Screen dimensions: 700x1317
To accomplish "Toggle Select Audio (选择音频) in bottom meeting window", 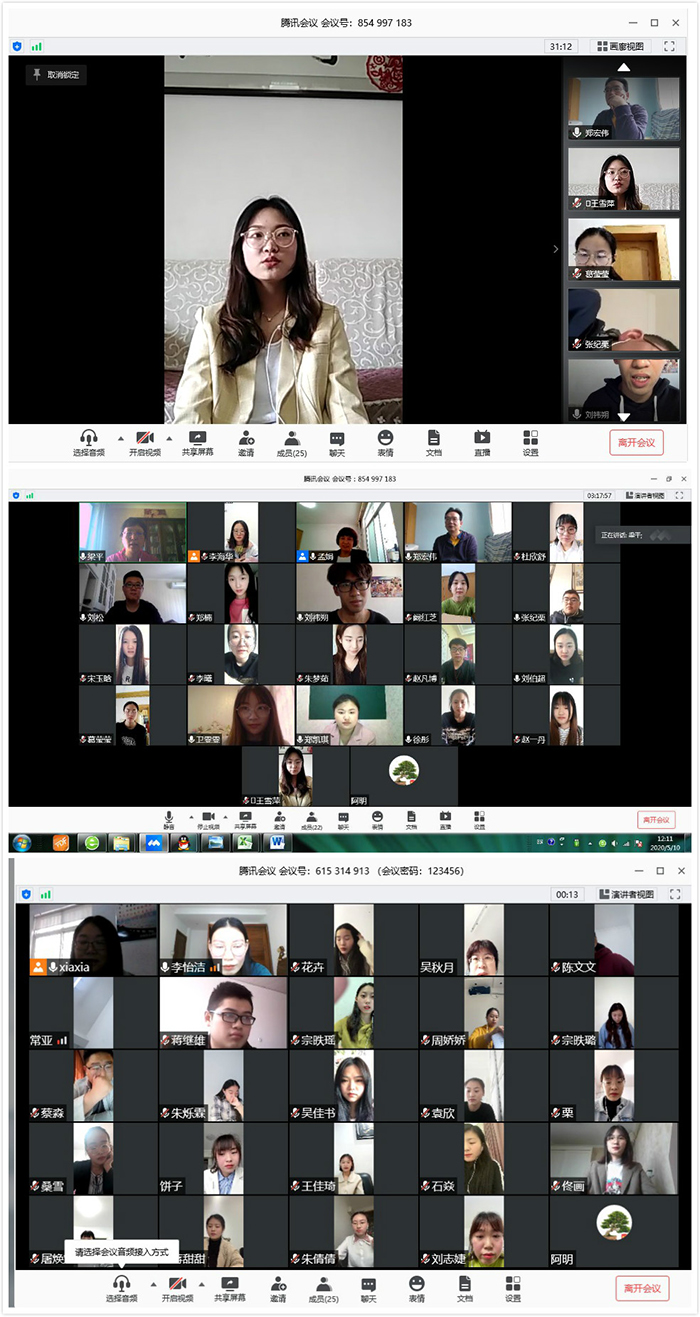I will click(x=122, y=1289).
